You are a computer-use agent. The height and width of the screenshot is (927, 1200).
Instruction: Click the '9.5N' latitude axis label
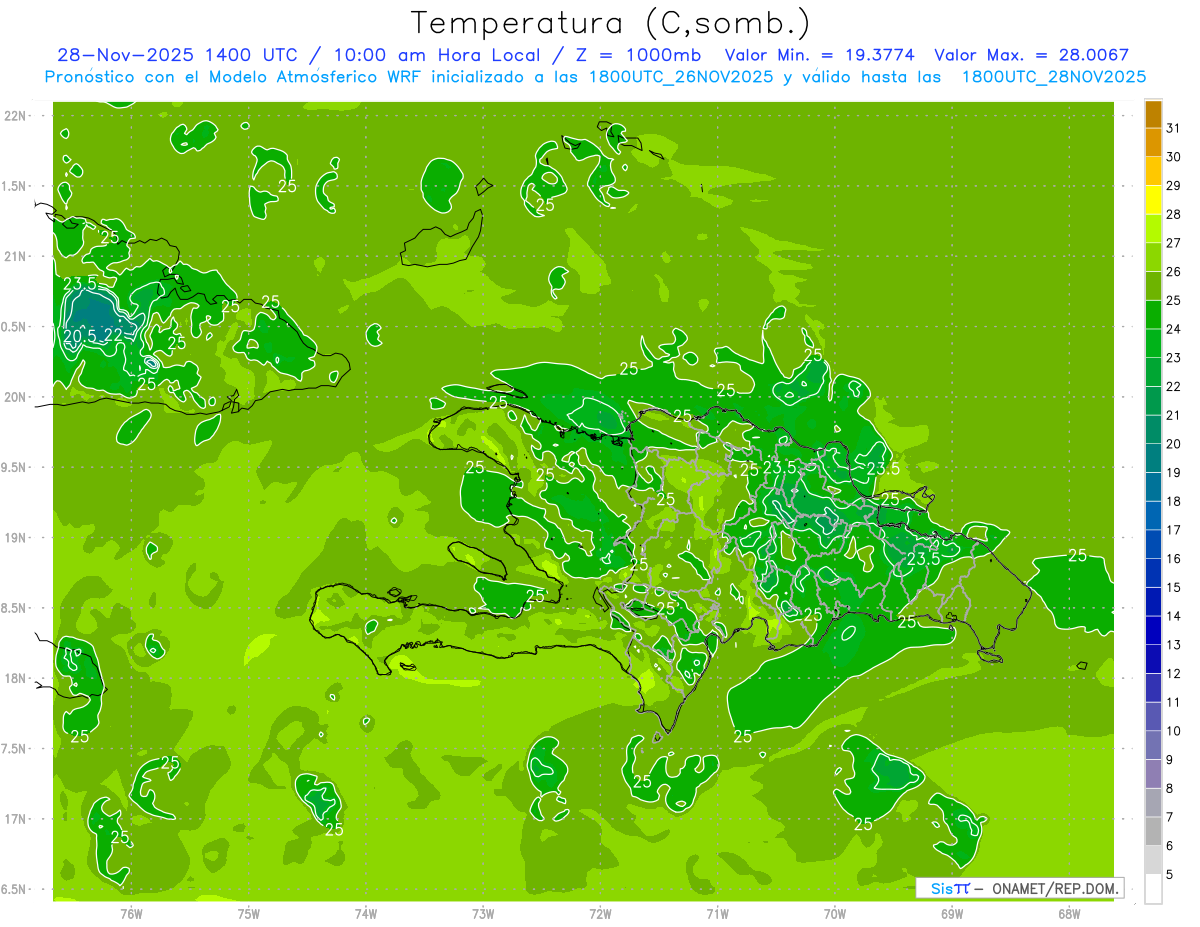[x=14, y=467]
